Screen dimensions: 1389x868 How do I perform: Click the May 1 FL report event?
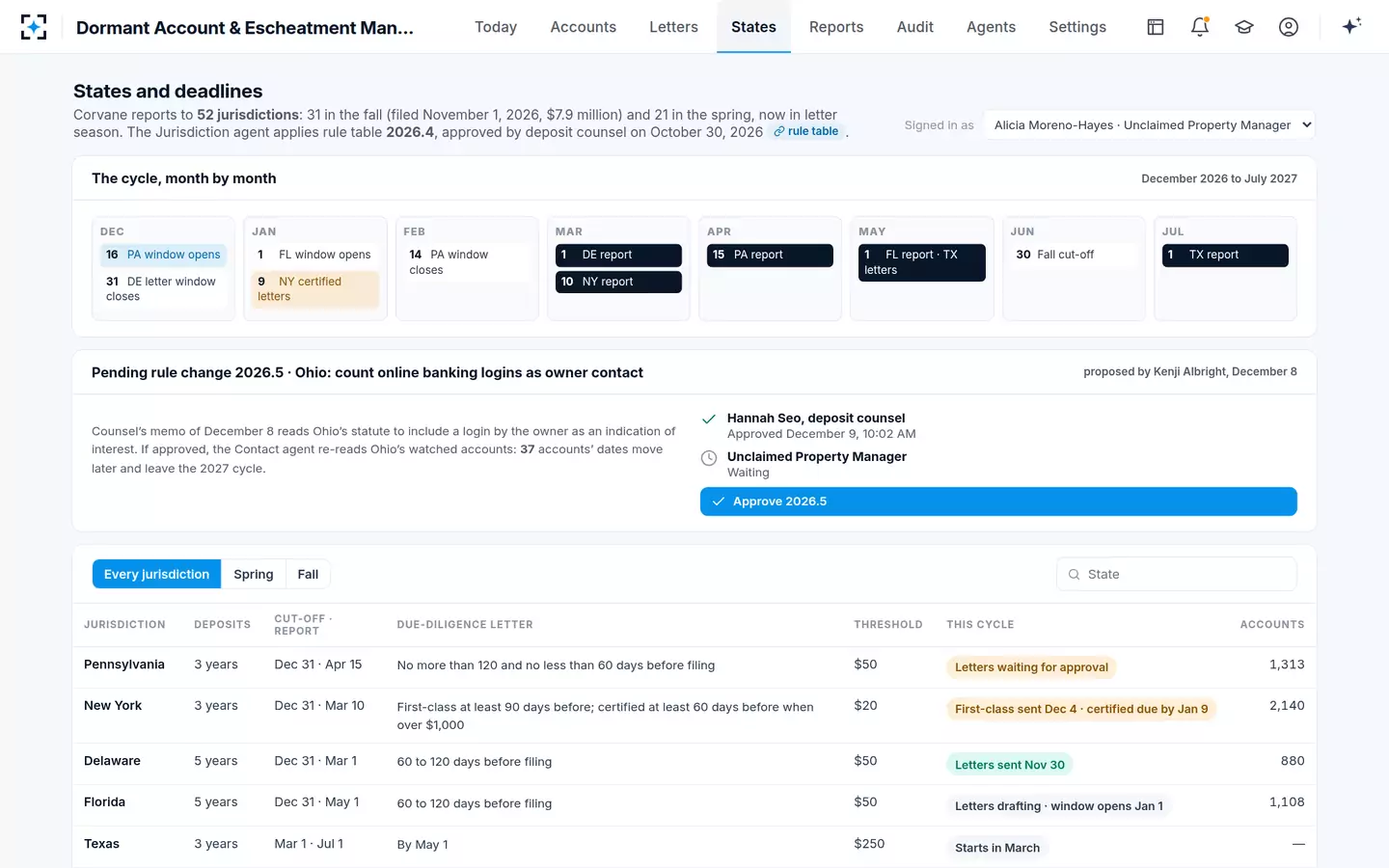point(922,262)
